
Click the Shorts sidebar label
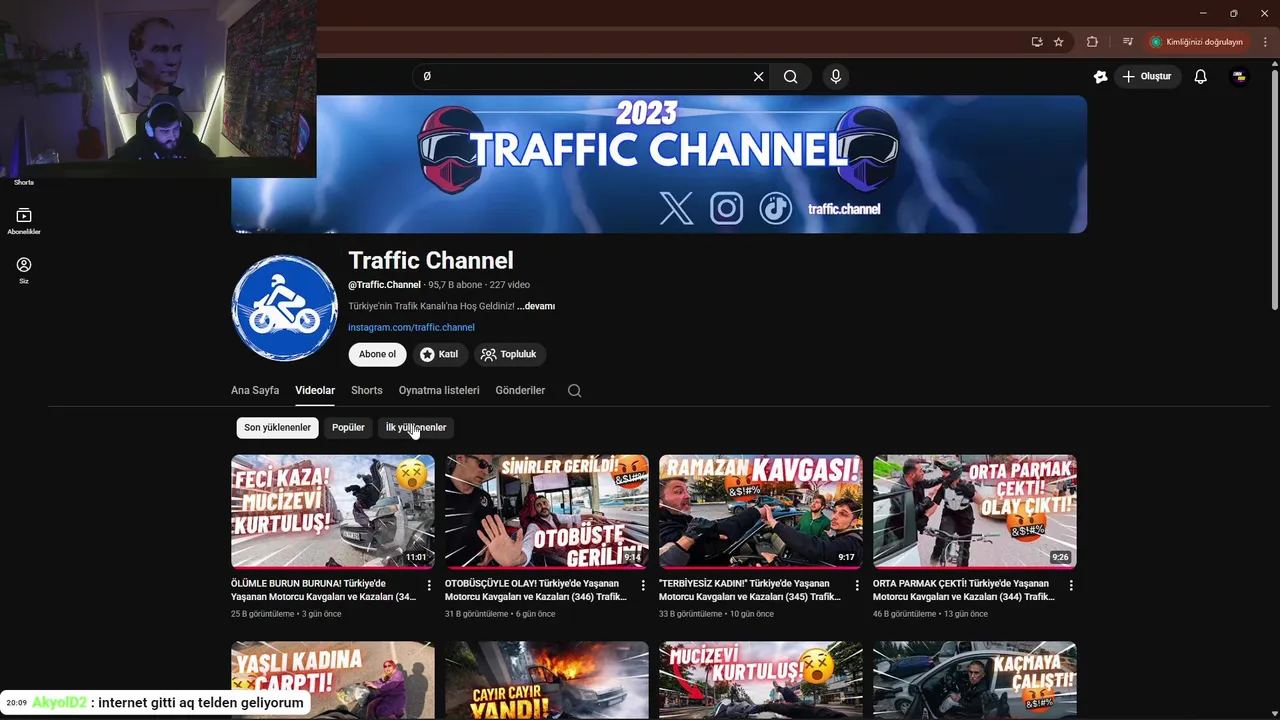click(24, 182)
